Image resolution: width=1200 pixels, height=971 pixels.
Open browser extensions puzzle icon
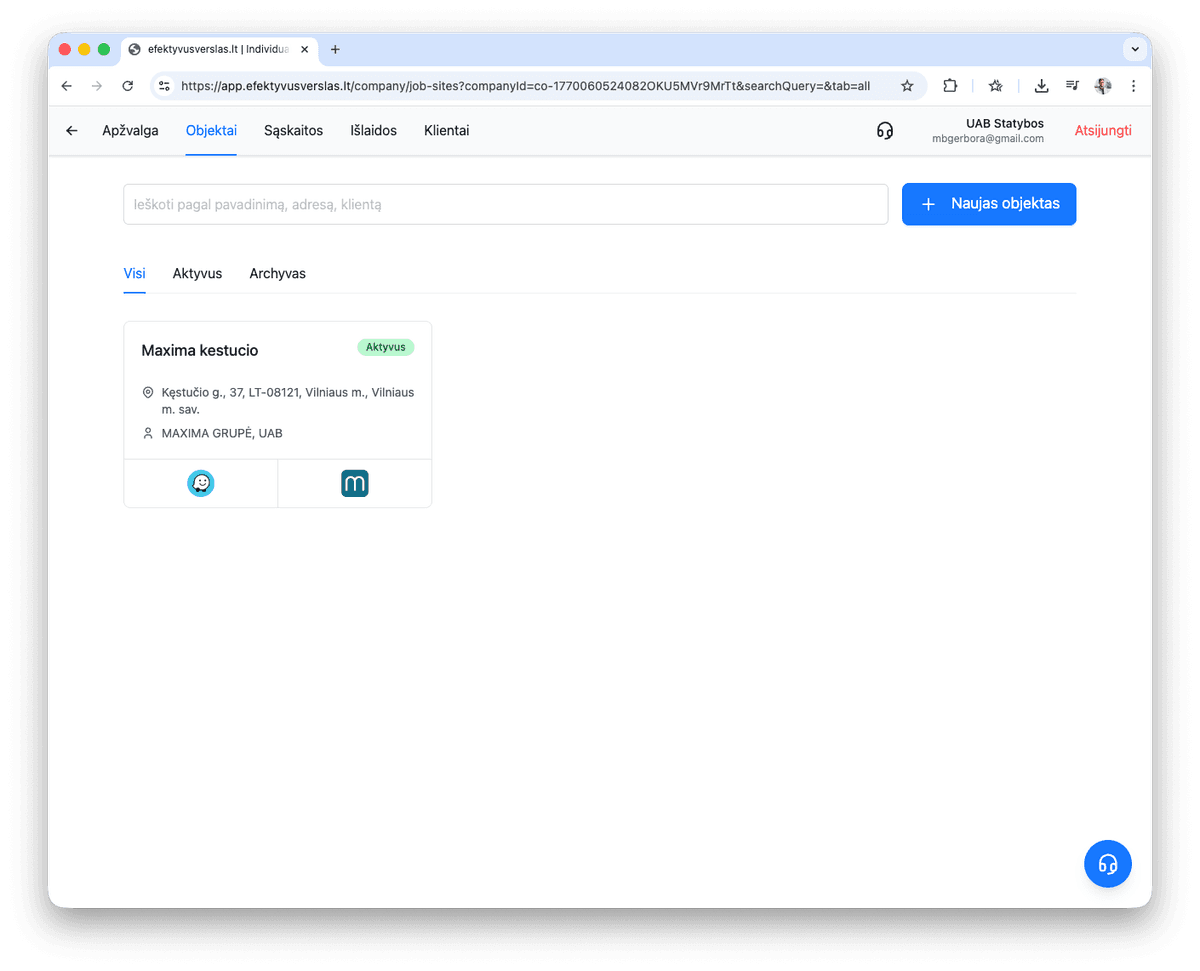(x=950, y=86)
